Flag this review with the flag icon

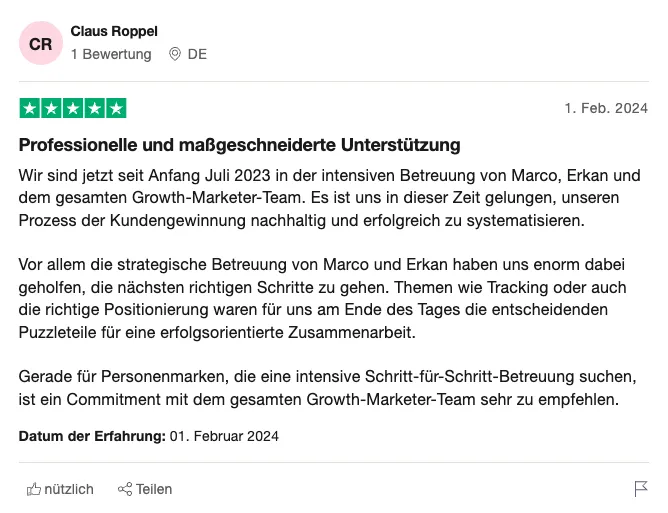[x=641, y=489]
